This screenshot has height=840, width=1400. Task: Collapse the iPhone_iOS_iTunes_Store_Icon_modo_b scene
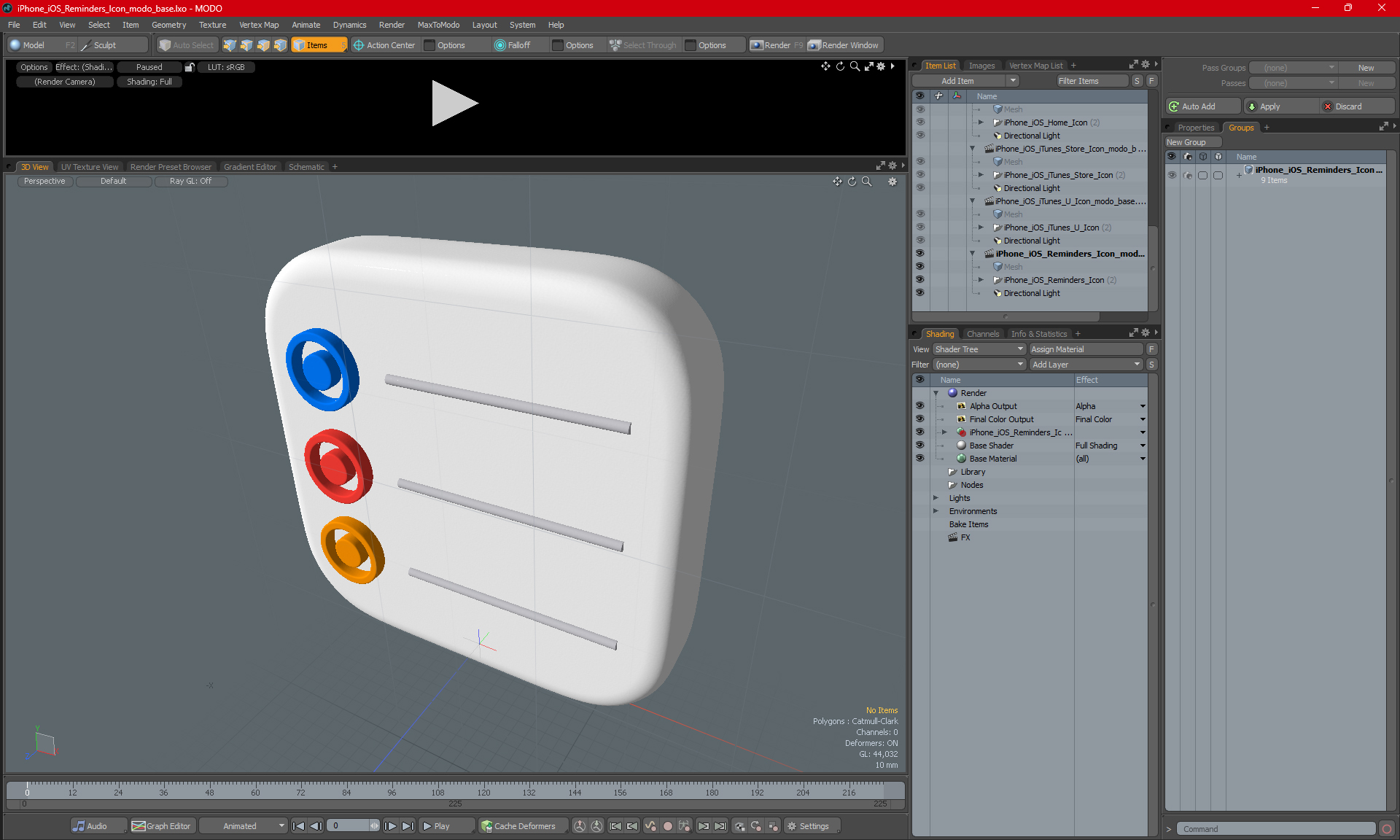coord(972,149)
